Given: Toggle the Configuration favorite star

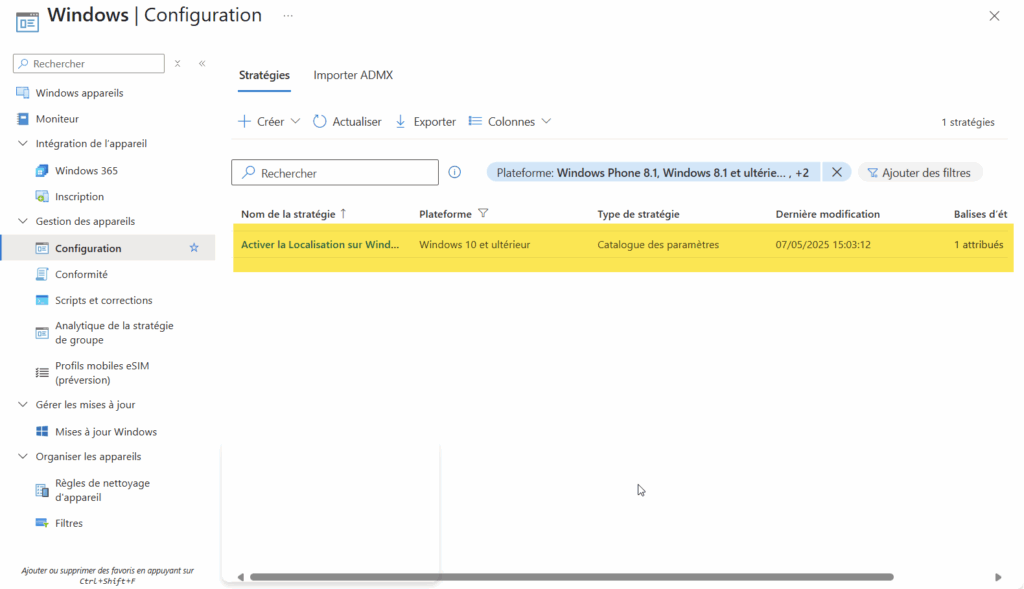Looking at the screenshot, I should pyautogui.click(x=194, y=248).
